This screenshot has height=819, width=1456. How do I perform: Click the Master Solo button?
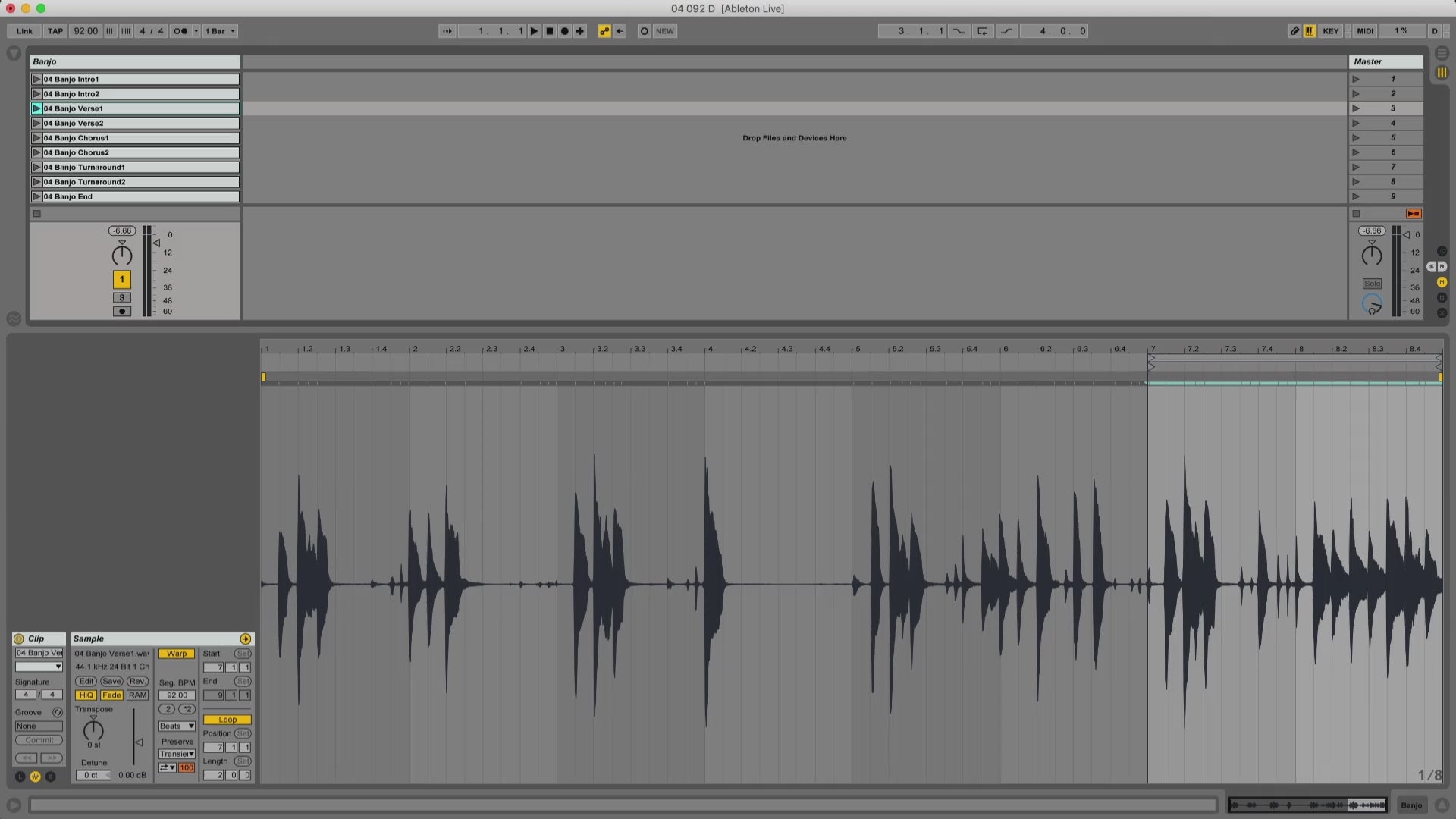(x=1372, y=284)
